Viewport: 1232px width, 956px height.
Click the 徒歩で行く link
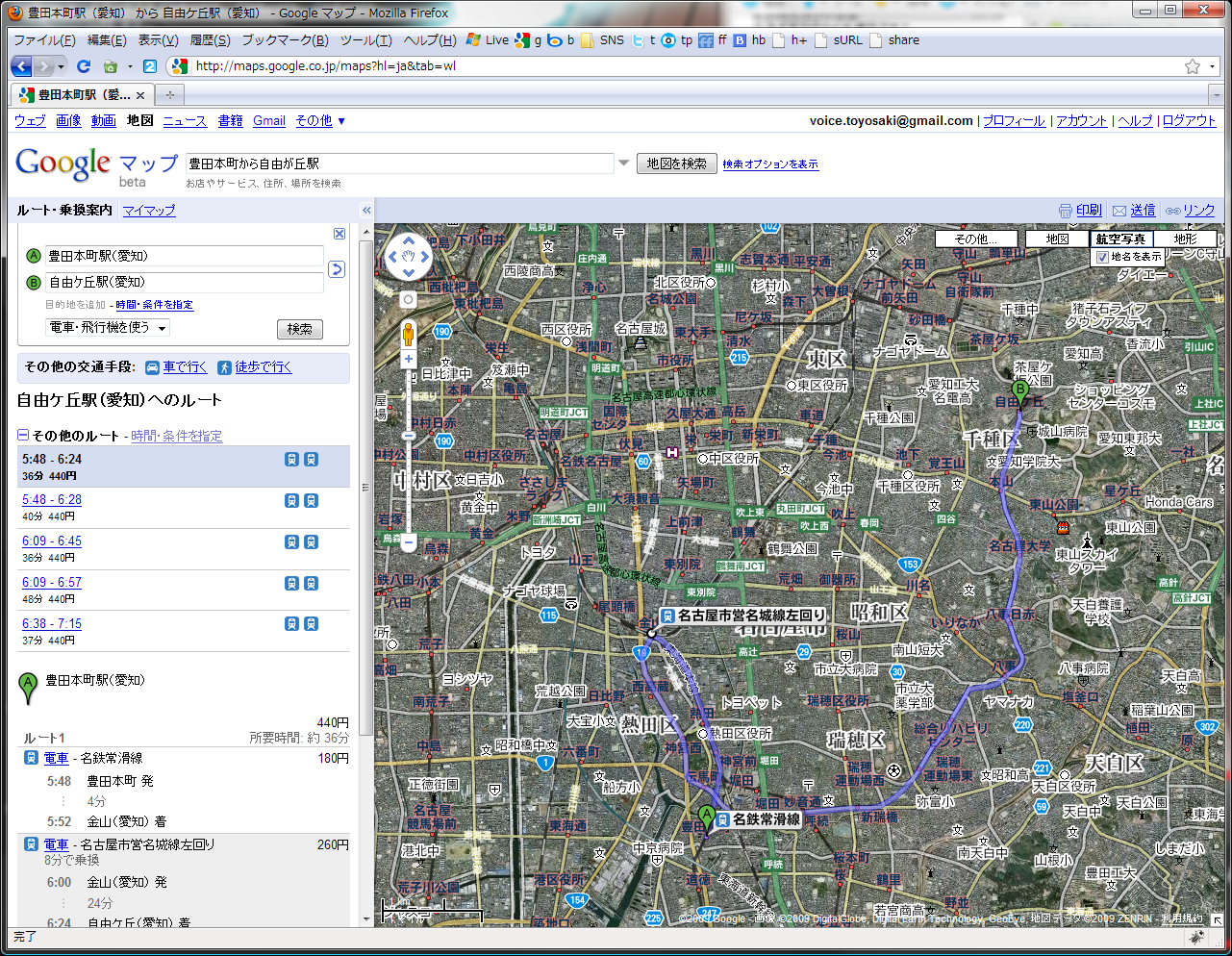[x=264, y=367]
